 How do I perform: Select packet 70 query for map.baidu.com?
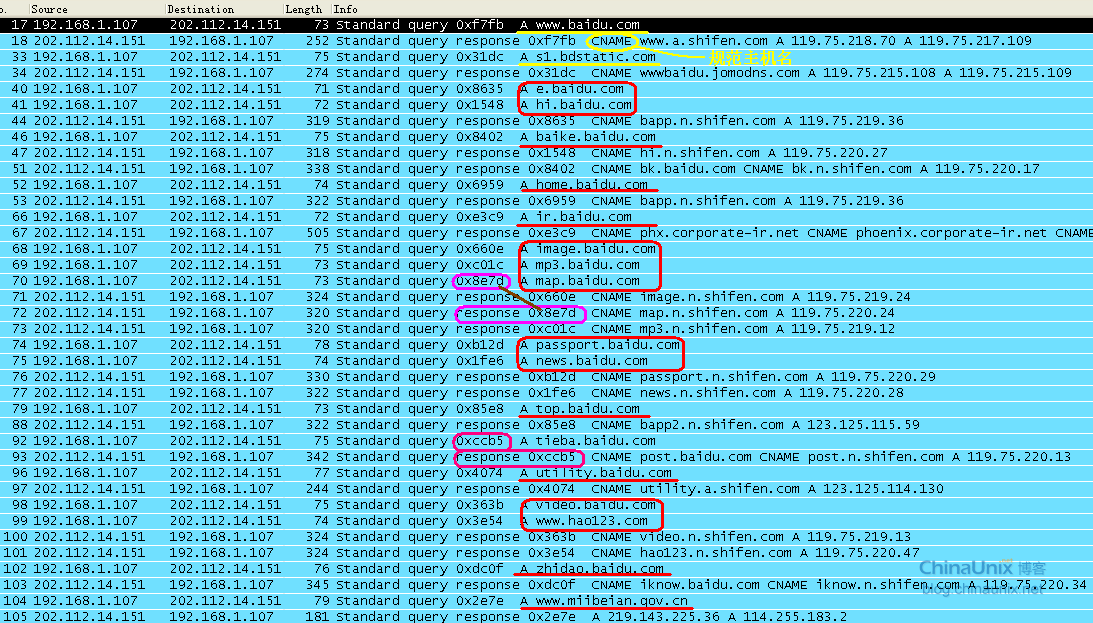pyautogui.click(x=400, y=281)
